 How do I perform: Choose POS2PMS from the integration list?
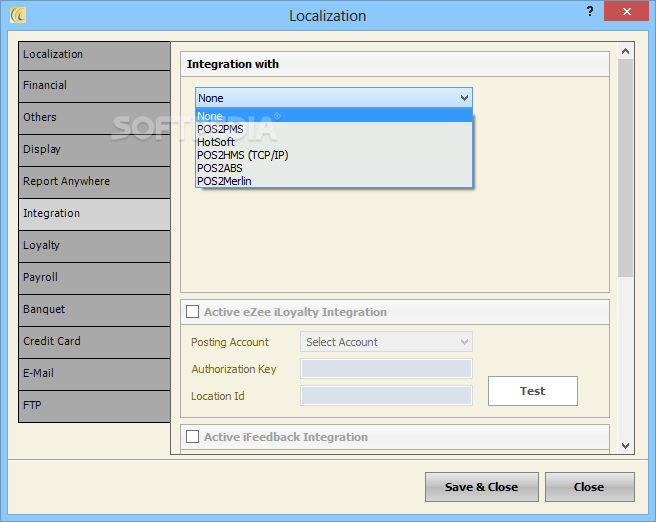click(334, 129)
